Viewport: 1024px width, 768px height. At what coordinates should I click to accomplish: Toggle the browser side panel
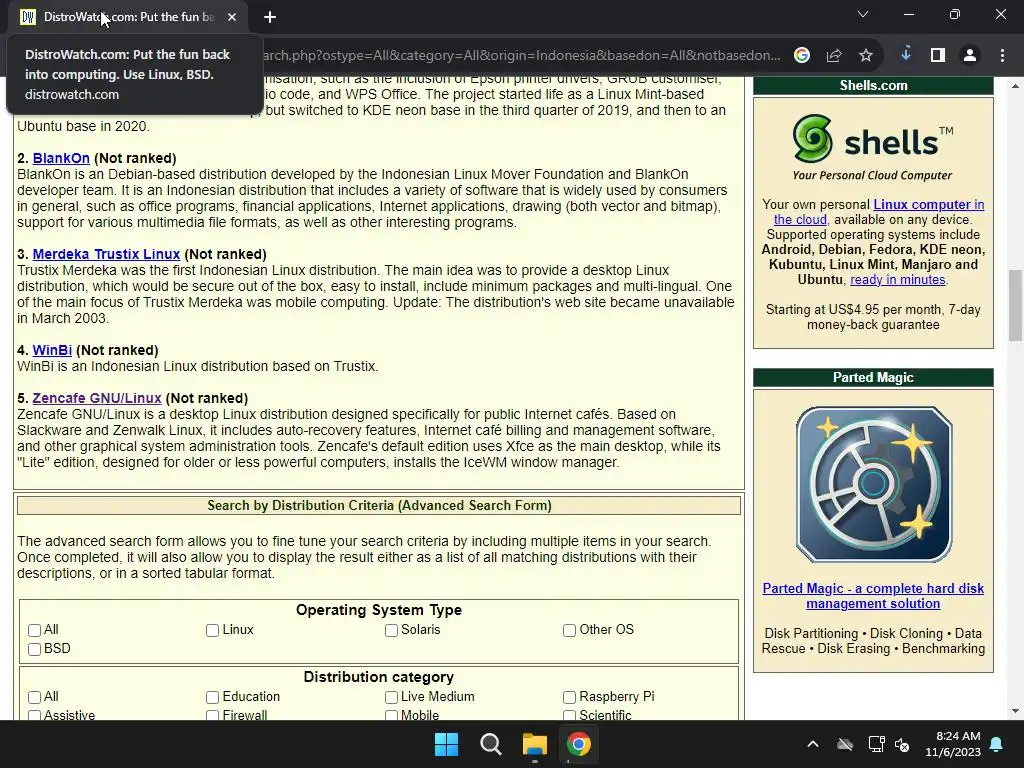938,56
